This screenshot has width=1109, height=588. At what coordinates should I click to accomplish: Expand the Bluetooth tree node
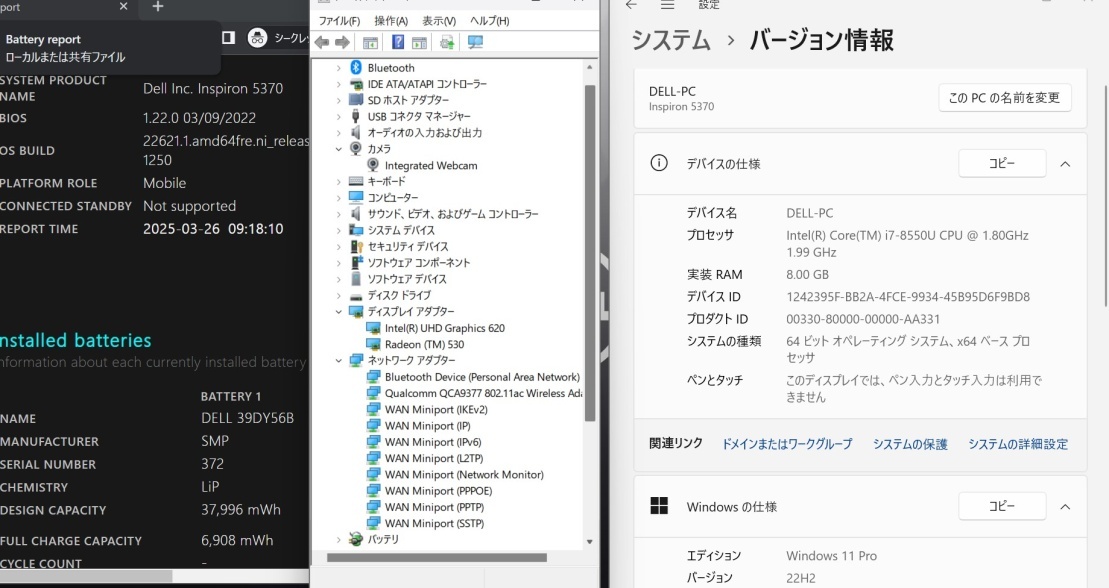point(338,68)
